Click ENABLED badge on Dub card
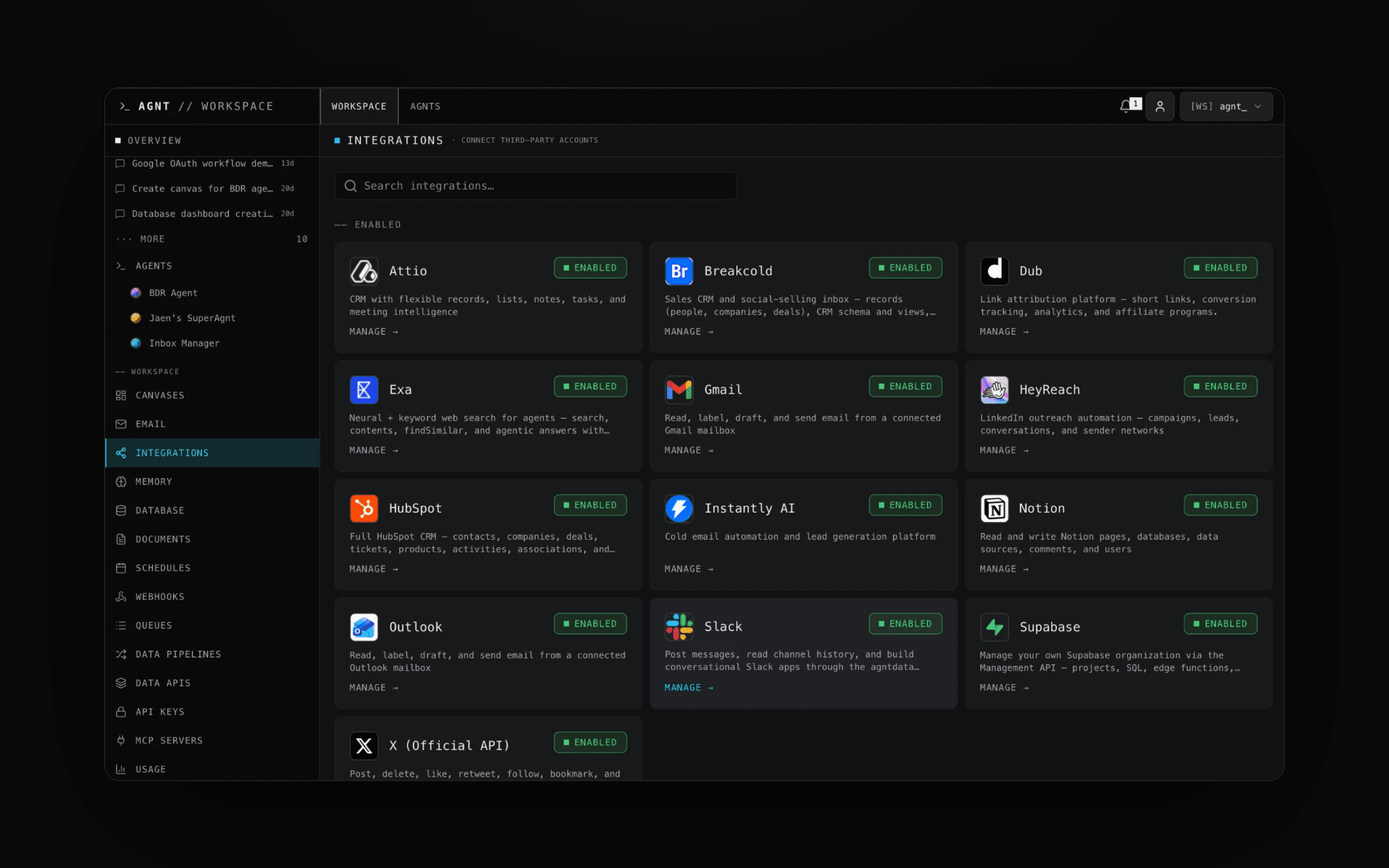 tap(1220, 268)
